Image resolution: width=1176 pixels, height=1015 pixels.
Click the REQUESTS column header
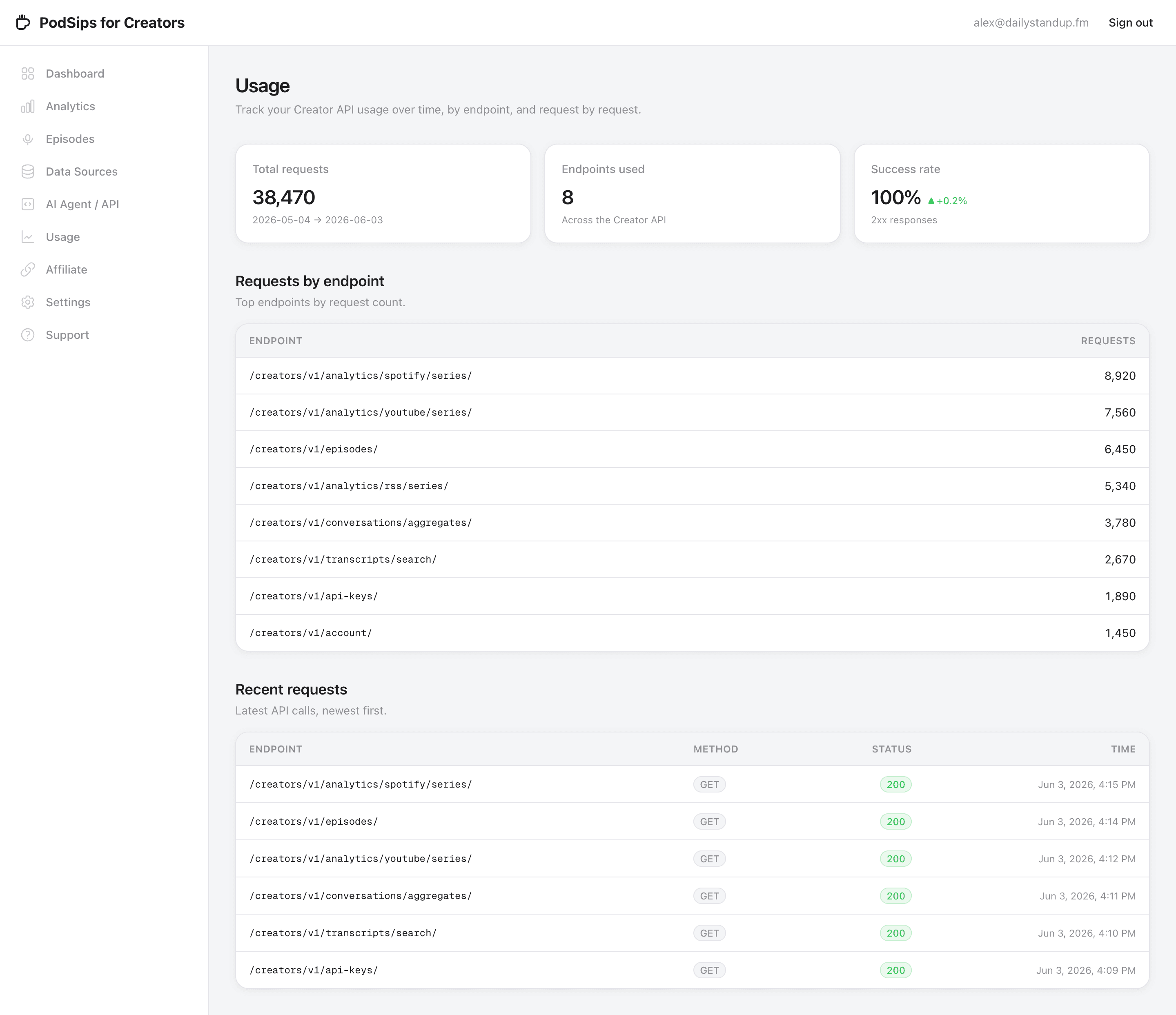(x=1108, y=341)
